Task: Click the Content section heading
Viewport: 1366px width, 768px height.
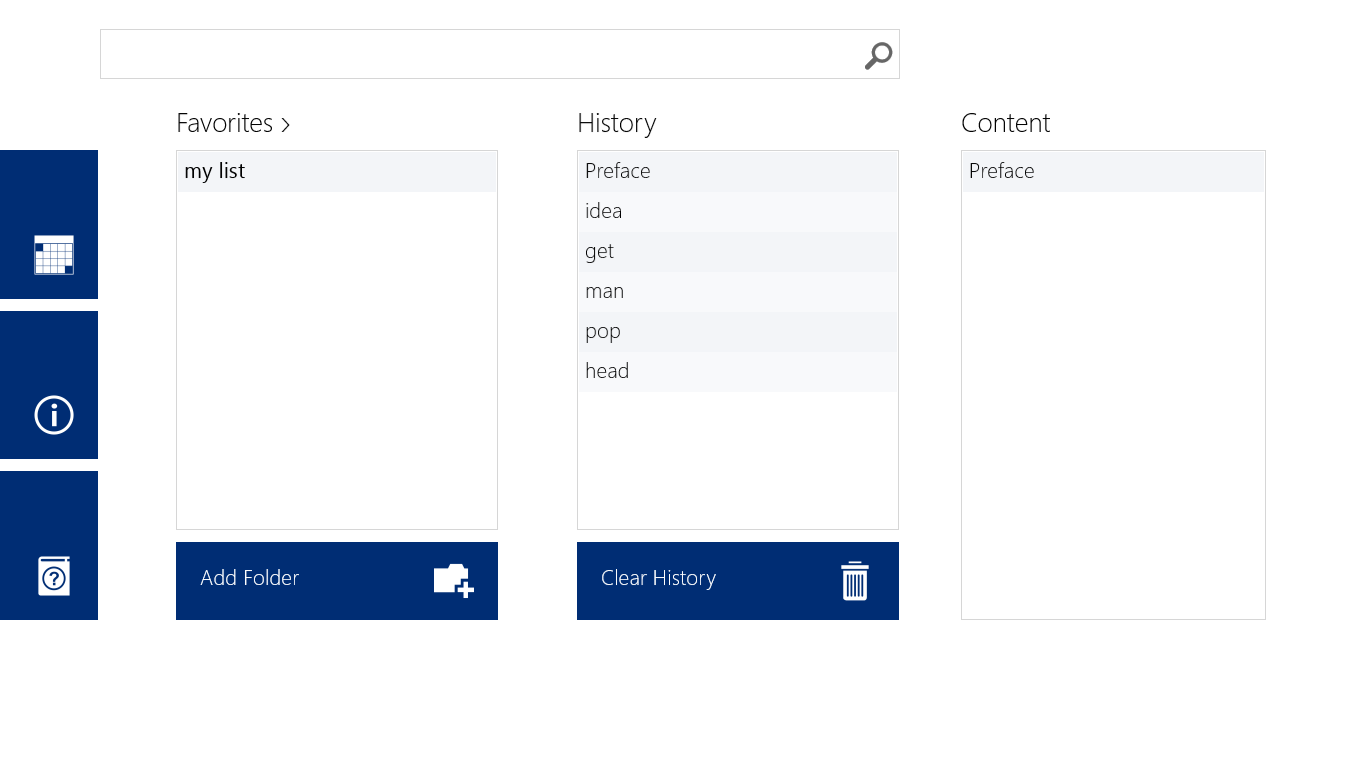Action: click(1005, 123)
